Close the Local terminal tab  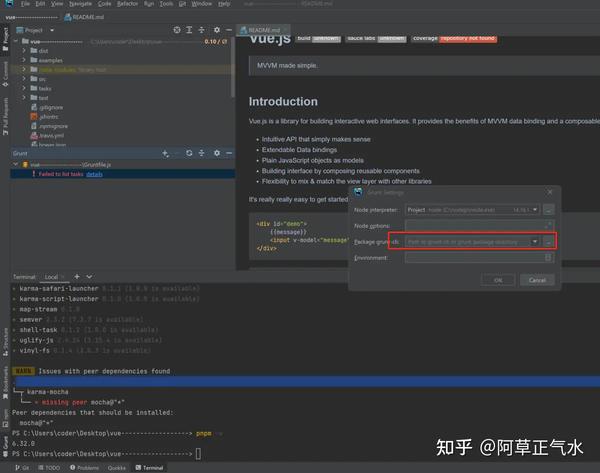pyautogui.click(x=62, y=277)
